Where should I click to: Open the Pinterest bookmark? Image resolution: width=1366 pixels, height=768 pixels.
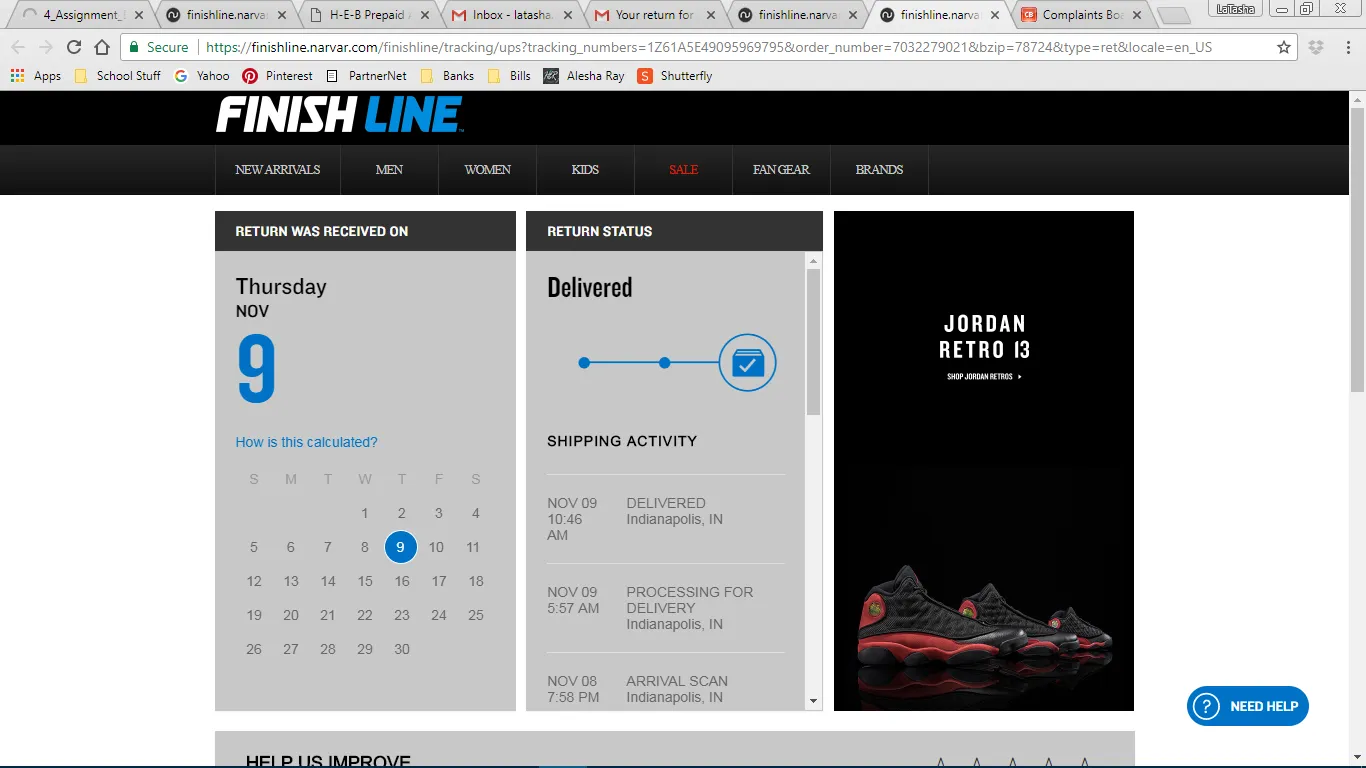click(277, 76)
